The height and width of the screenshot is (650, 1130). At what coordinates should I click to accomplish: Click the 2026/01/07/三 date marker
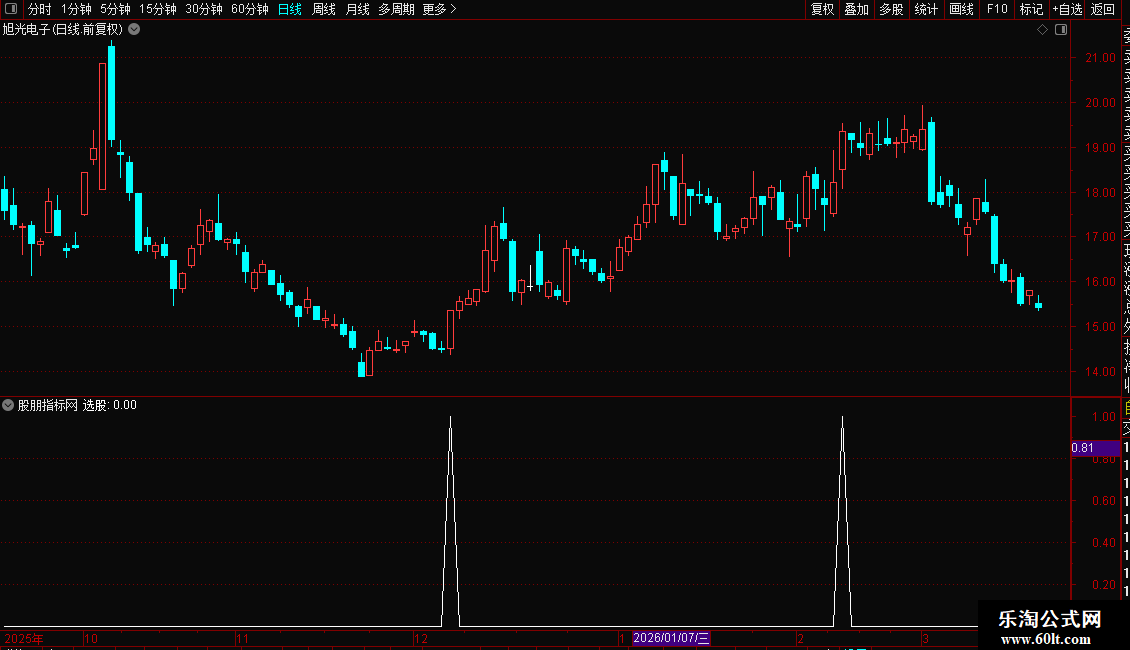point(671,638)
